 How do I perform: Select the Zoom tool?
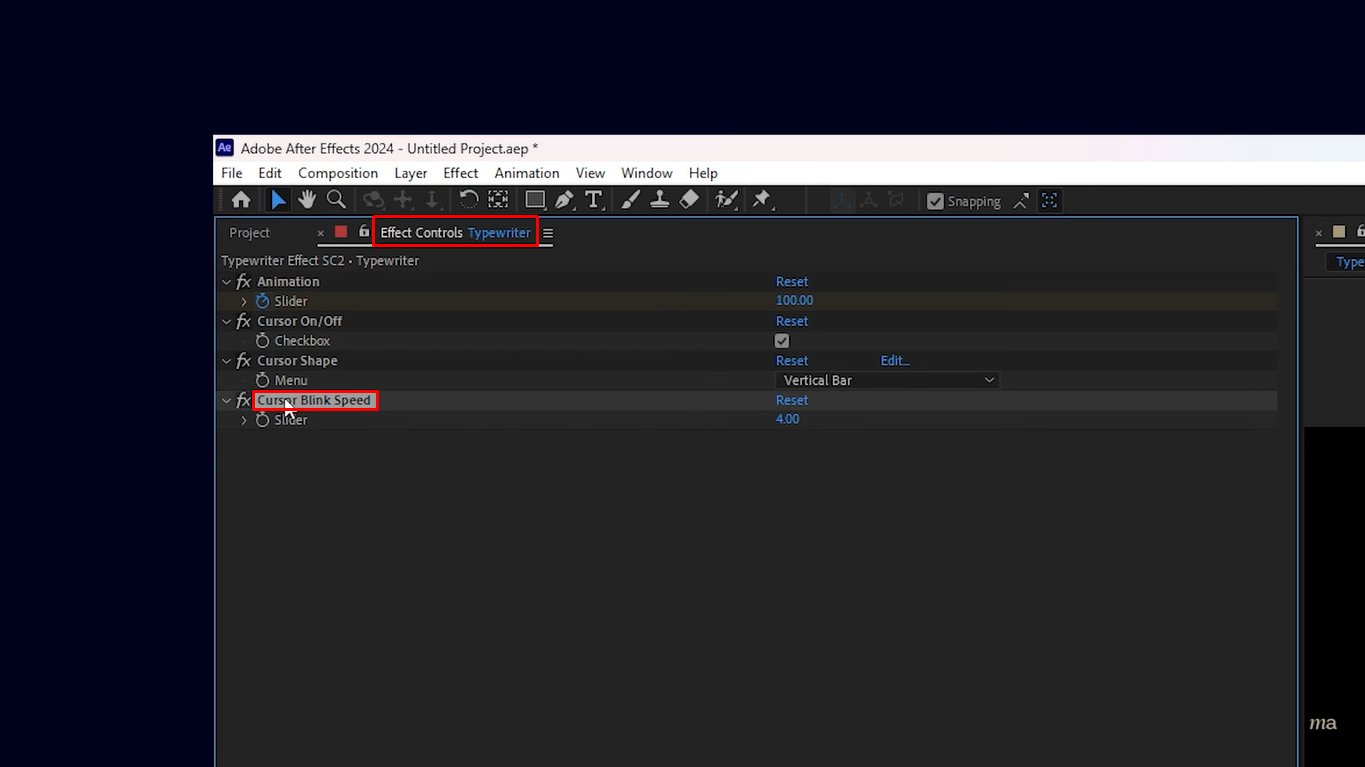(x=336, y=199)
